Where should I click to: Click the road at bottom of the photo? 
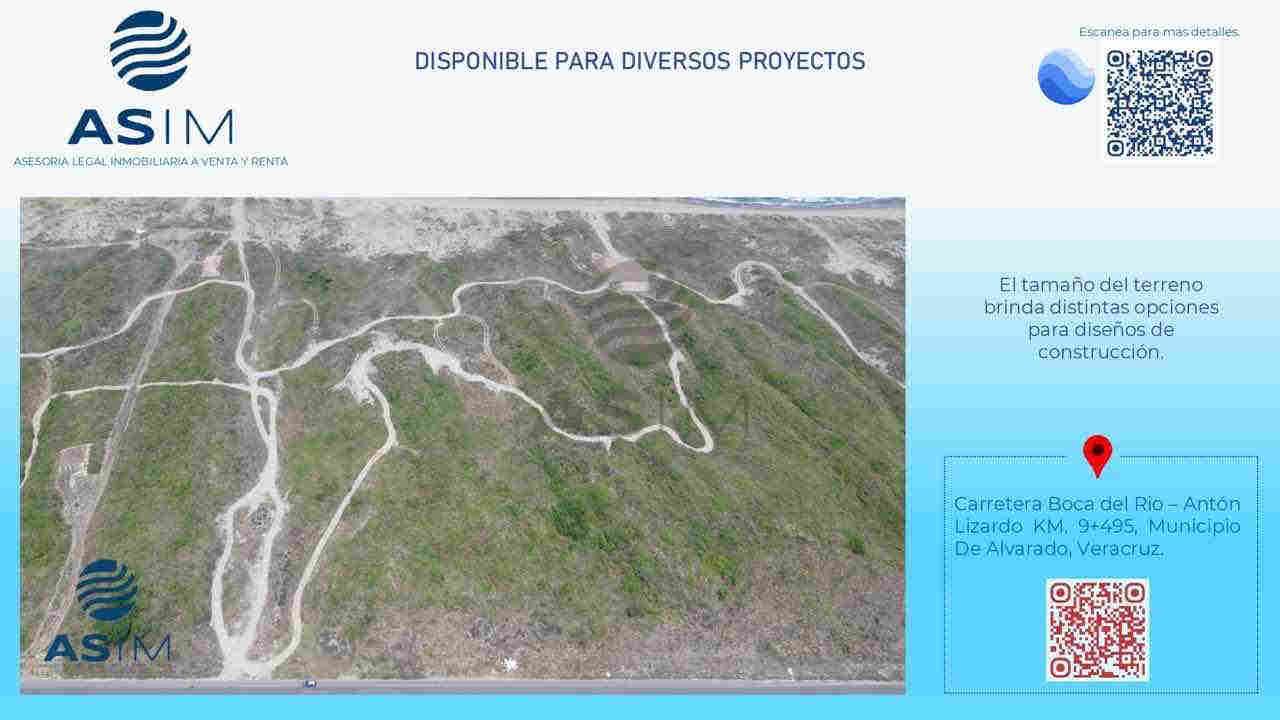[x=463, y=686]
